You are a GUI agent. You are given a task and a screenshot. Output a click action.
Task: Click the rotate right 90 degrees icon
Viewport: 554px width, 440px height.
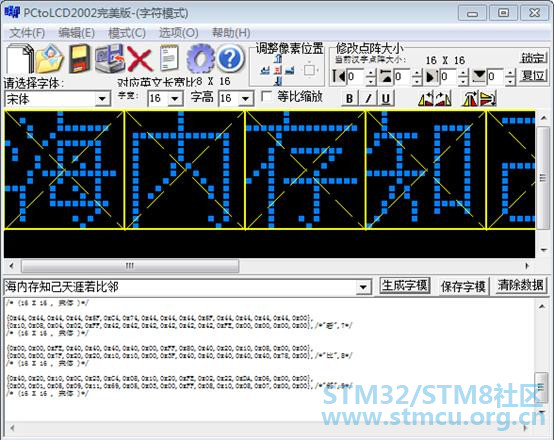tap(443, 99)
